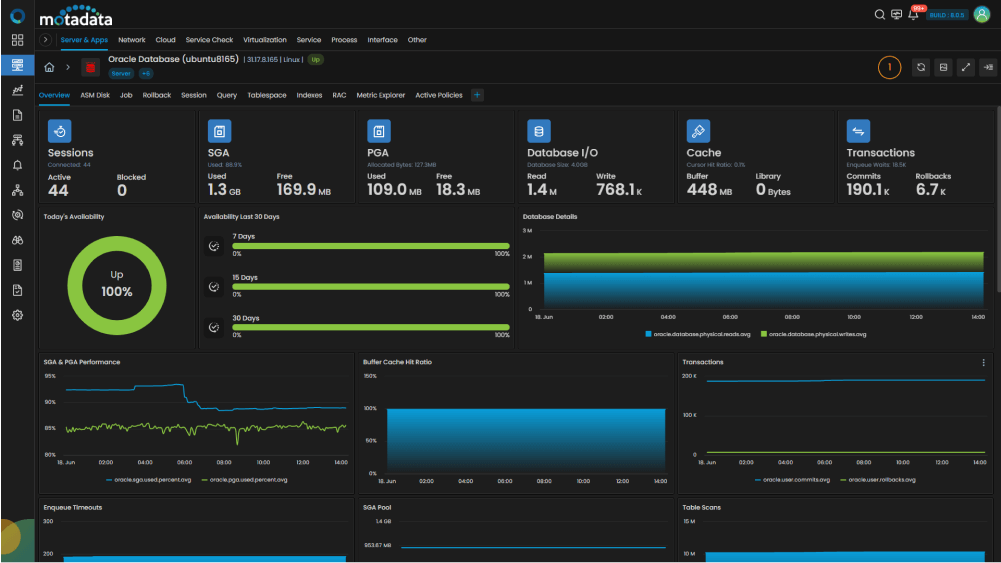The height and width of the screenshot is (563, 1001).
Task: Open Transactions widget three-dot menu
Action: (983, 363)
